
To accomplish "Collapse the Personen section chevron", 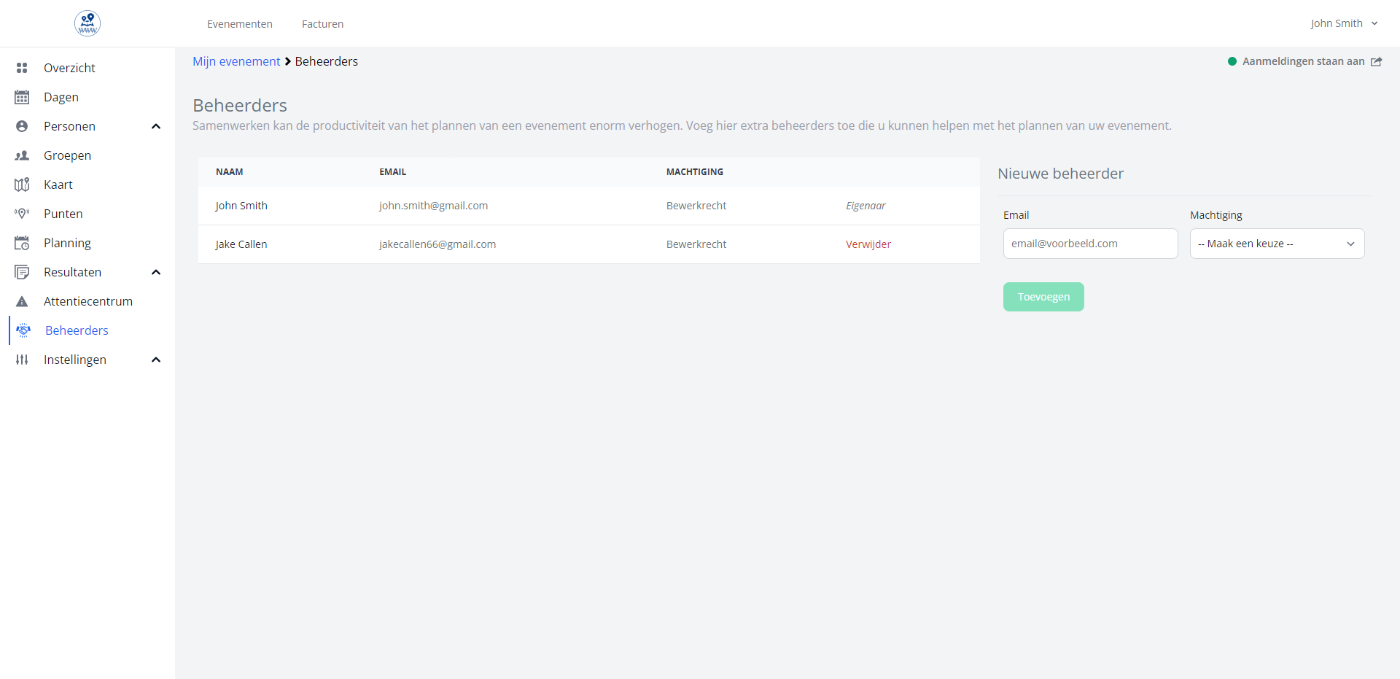I will 156,127.
